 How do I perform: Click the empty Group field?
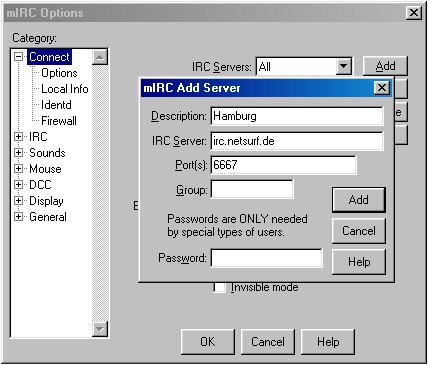coord(252,189)
